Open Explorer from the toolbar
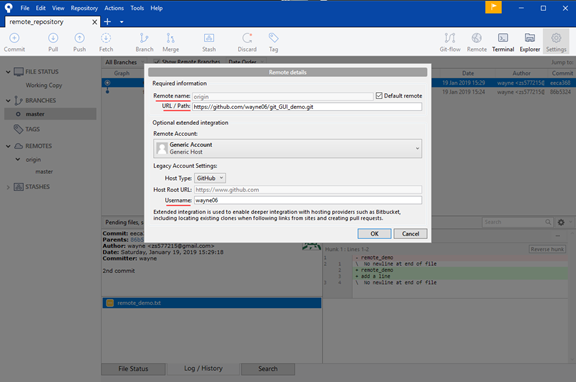Image resolution: width=576 pixels, height=382 pixels. 530,42
